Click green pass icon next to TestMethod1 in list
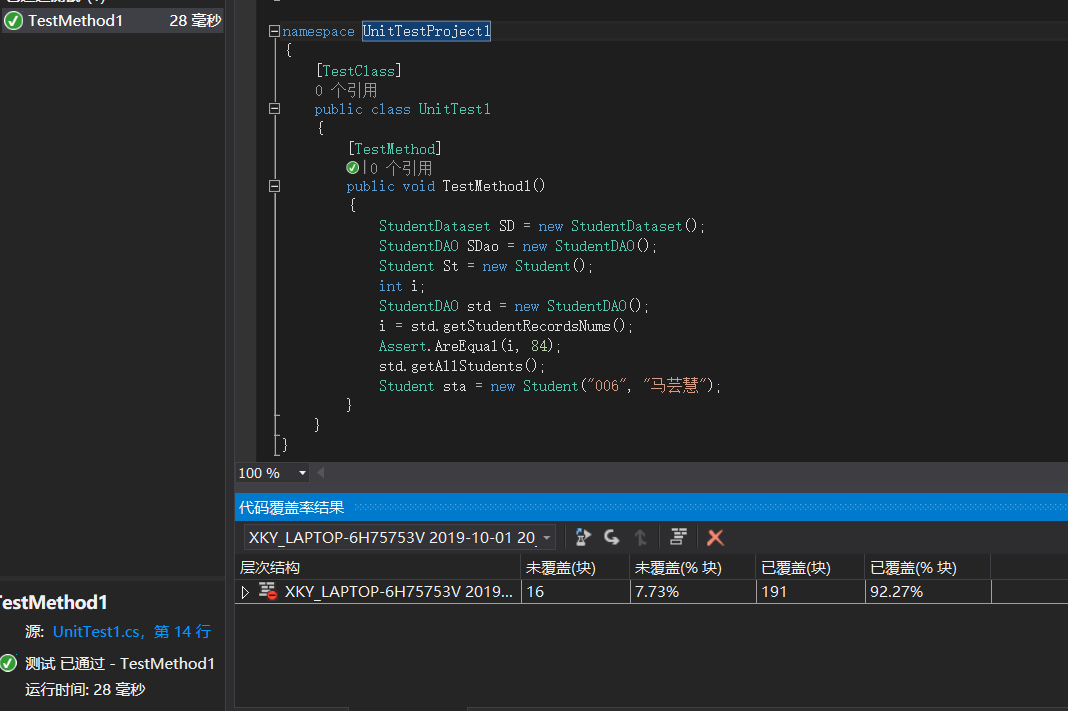This screenshot has width=1068, height=711. point(14,21)
